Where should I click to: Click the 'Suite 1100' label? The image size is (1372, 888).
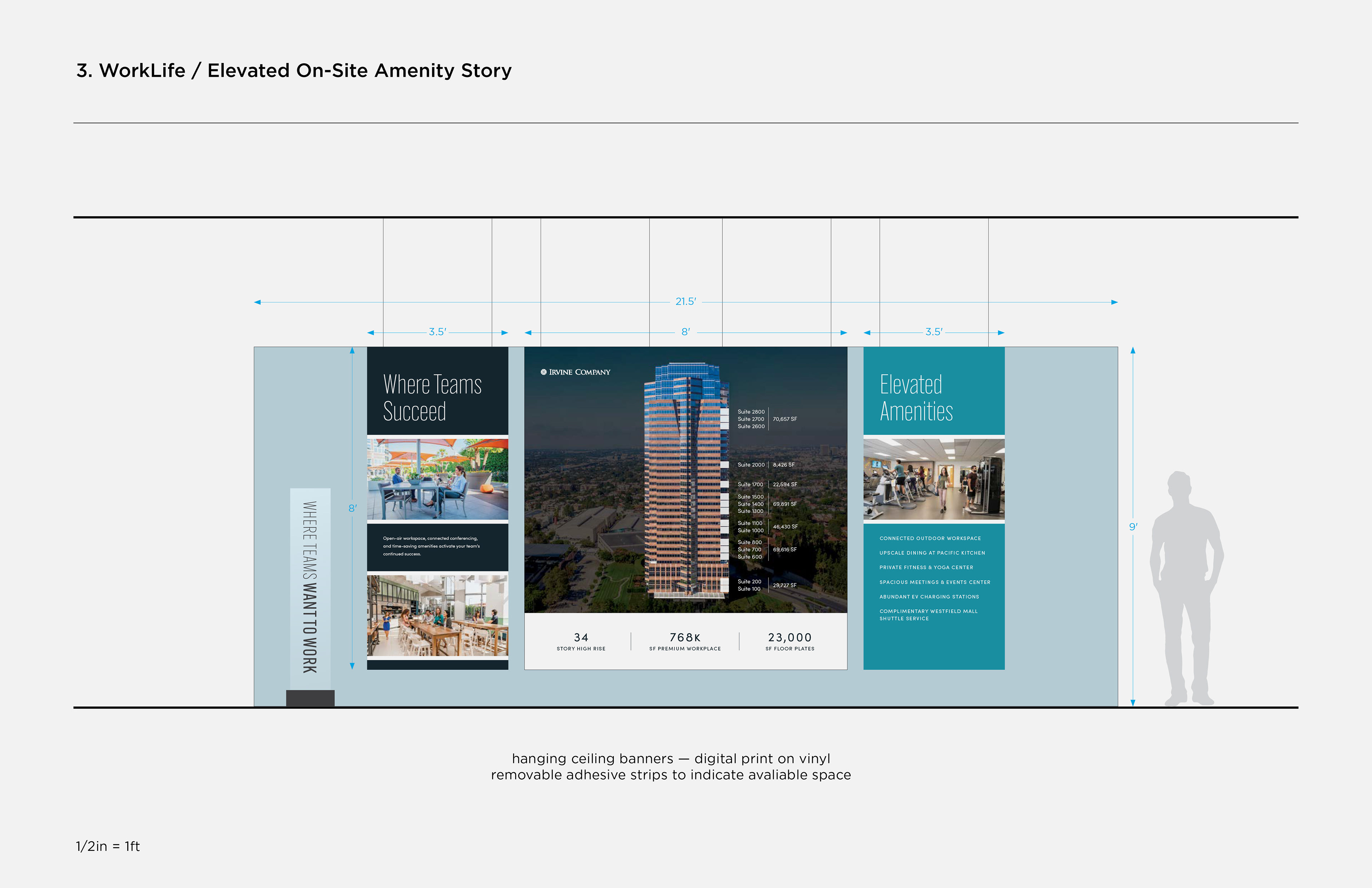click(750, 523)
